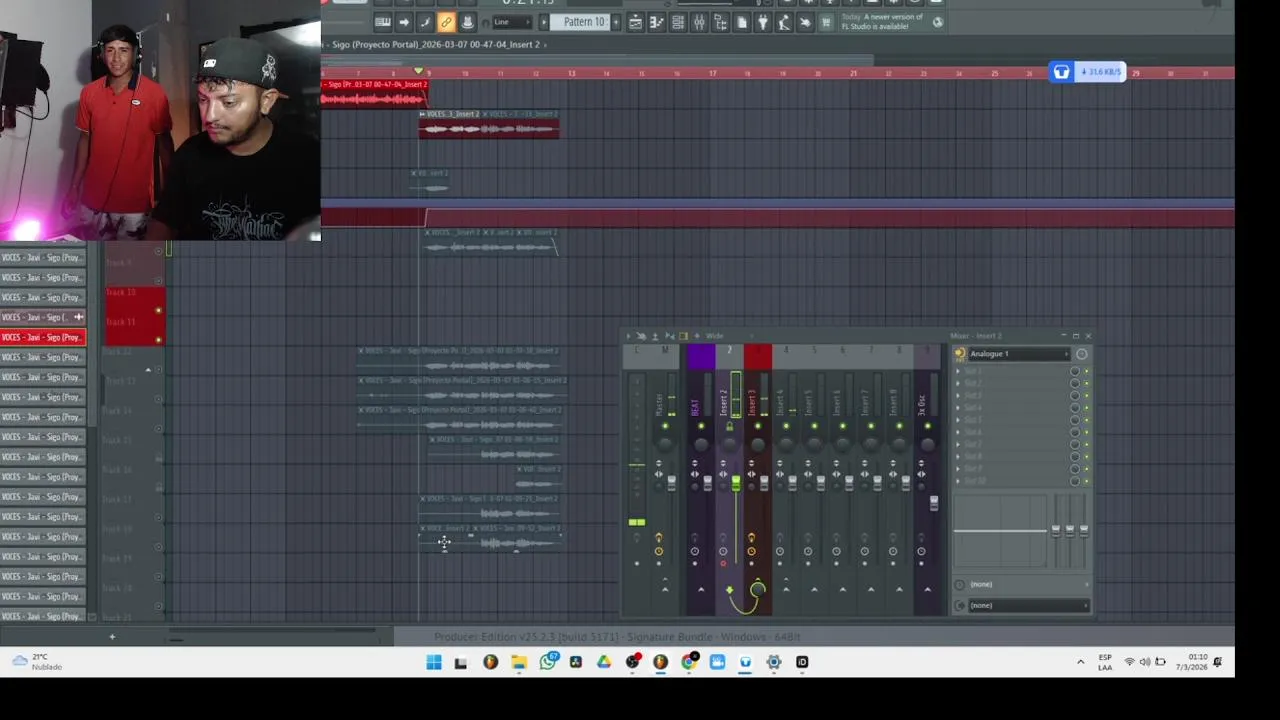Viewport: 1280px width, 720px height.
Task: Open the Line snap dropdown
Action: 511,22
